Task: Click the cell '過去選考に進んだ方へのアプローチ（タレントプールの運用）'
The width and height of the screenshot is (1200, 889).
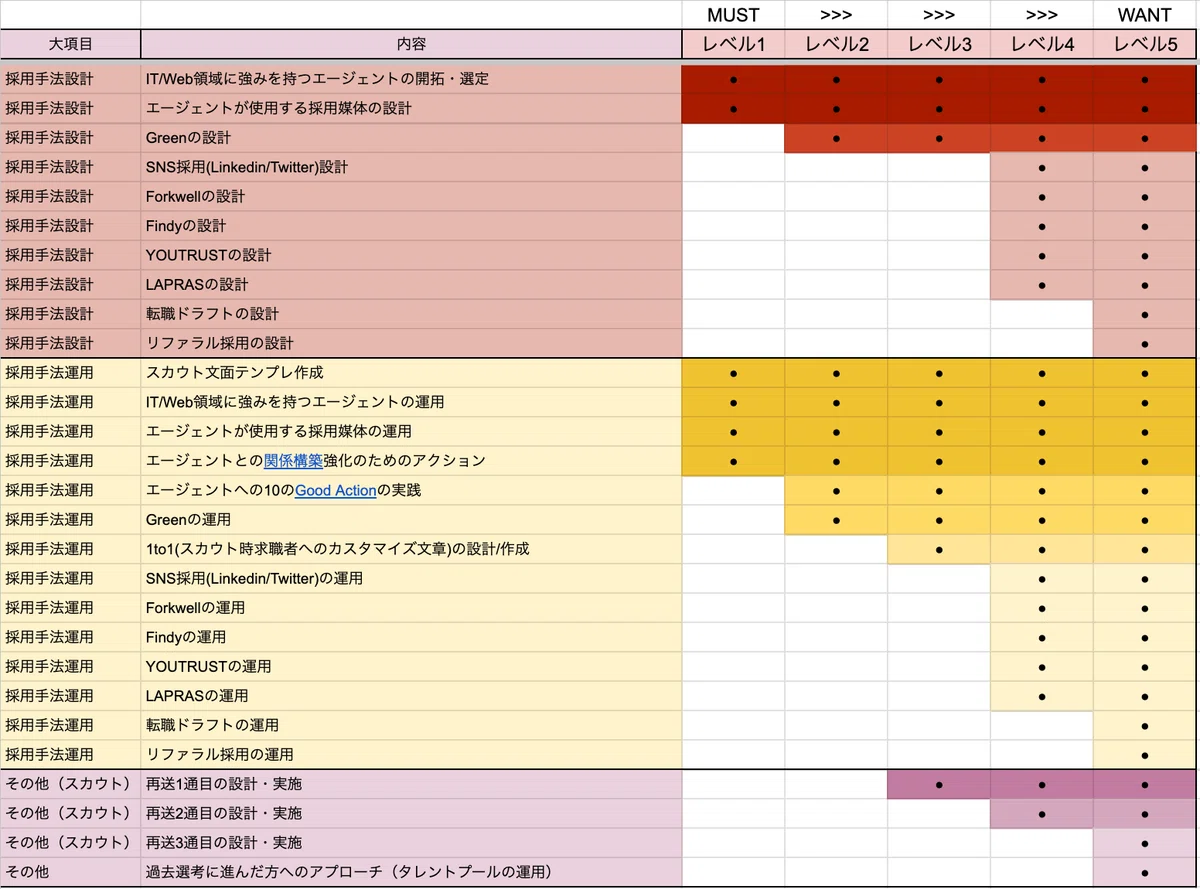Action: point(411,872)
